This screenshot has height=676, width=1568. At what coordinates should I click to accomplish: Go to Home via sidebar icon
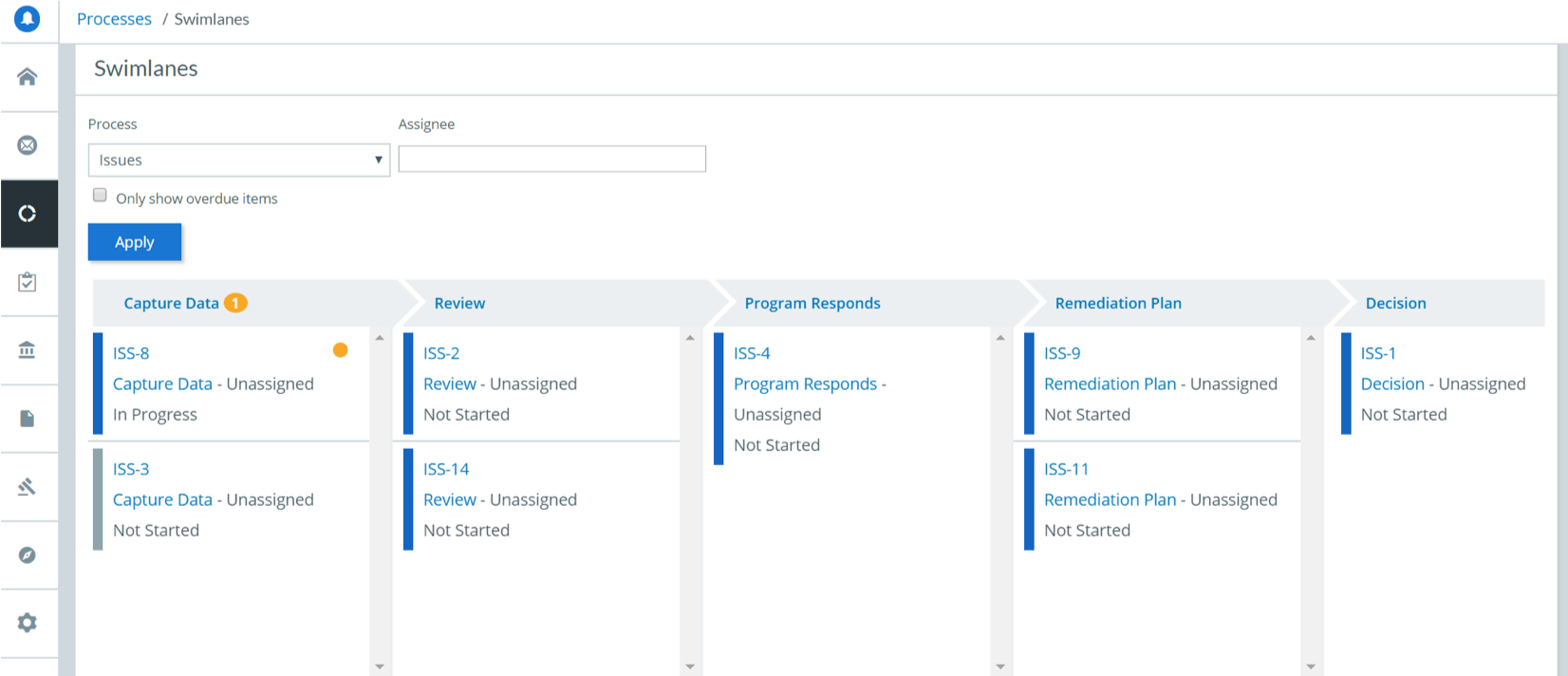(x=28, y=77)
